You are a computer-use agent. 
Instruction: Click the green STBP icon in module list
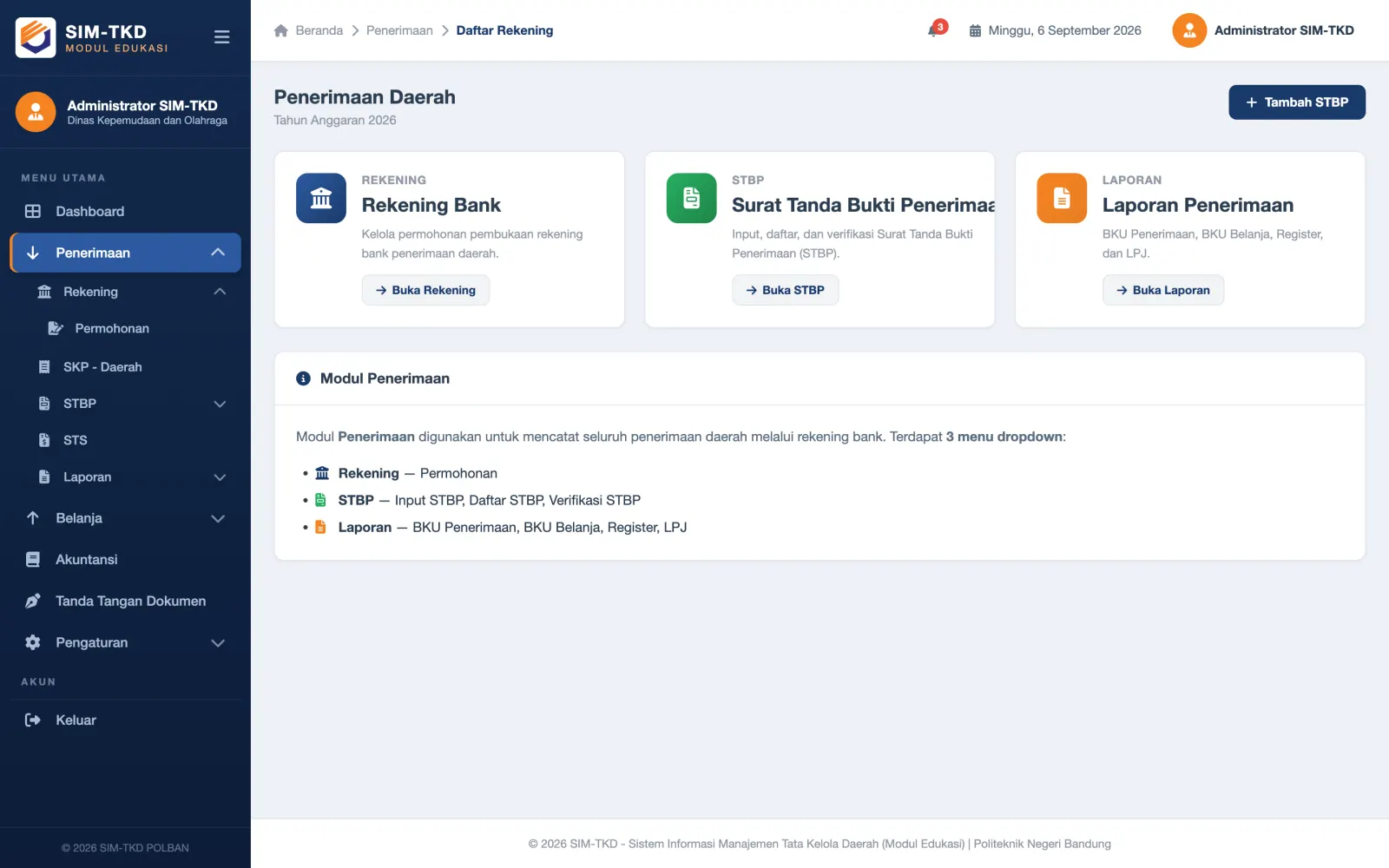pyautogui.click(x=320, y=500)
